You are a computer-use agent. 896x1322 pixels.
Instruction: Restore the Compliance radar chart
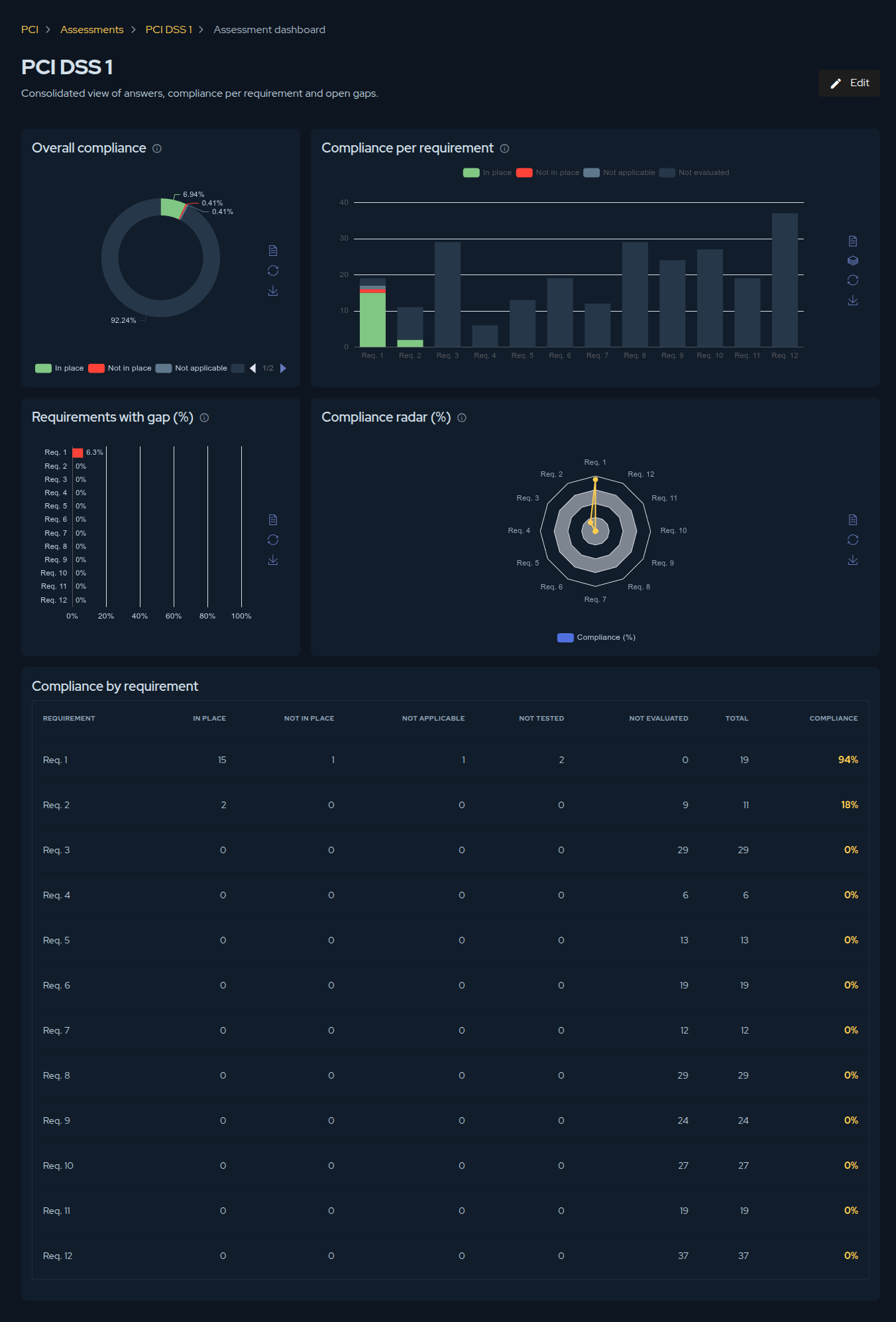click(853, 540)
